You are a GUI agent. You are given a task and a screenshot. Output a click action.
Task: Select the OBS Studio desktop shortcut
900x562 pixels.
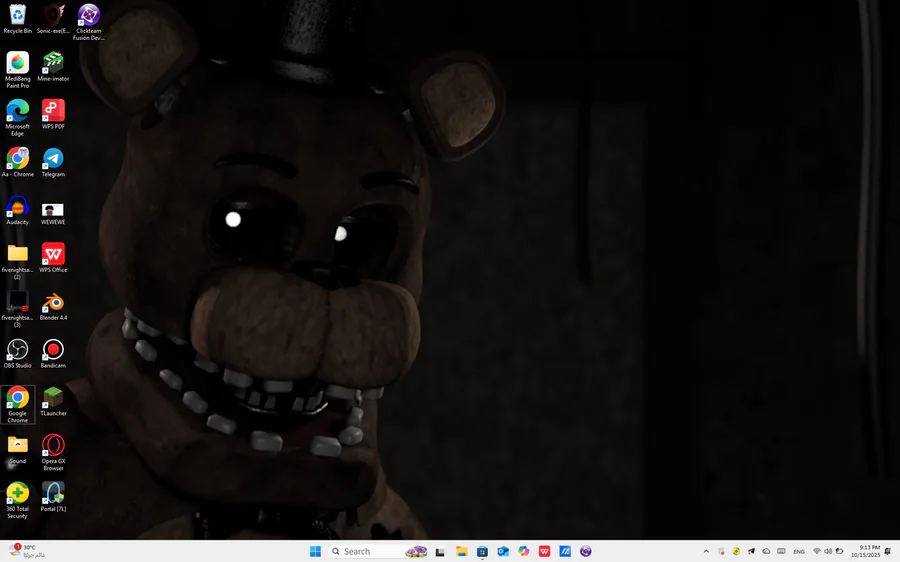[17, 353]
